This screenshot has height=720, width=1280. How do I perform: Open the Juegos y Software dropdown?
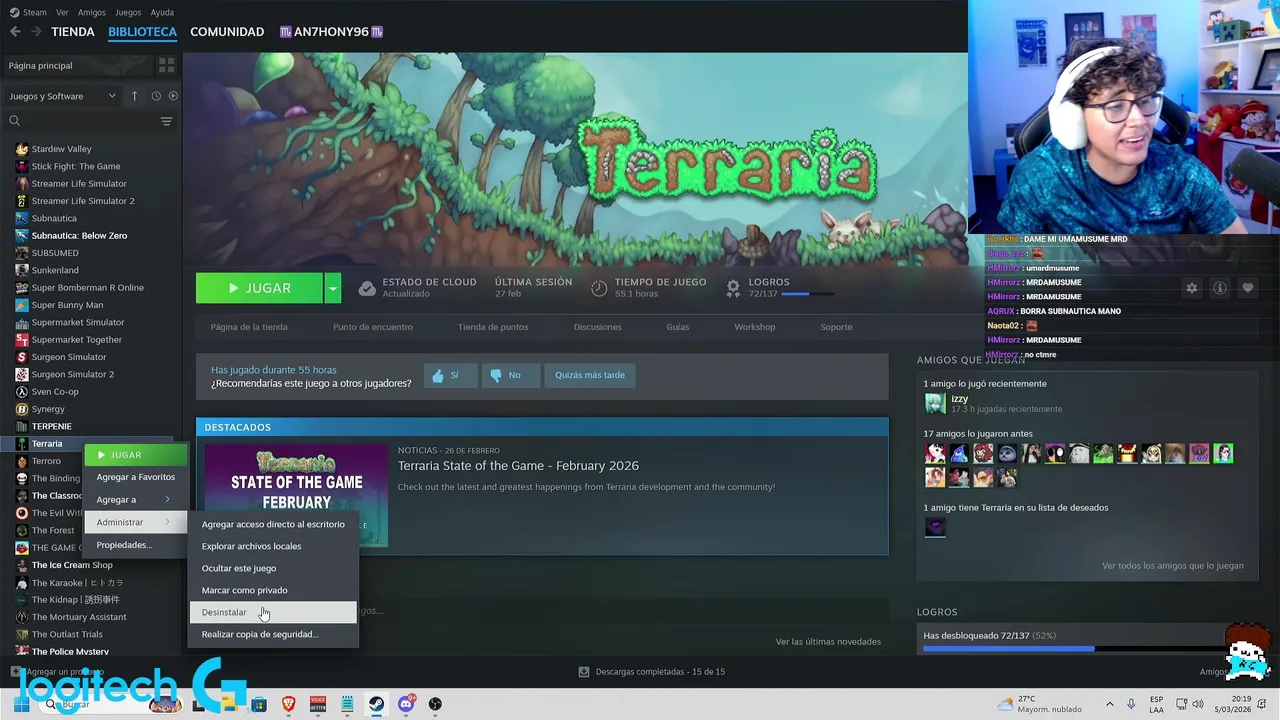pos(62,96)
